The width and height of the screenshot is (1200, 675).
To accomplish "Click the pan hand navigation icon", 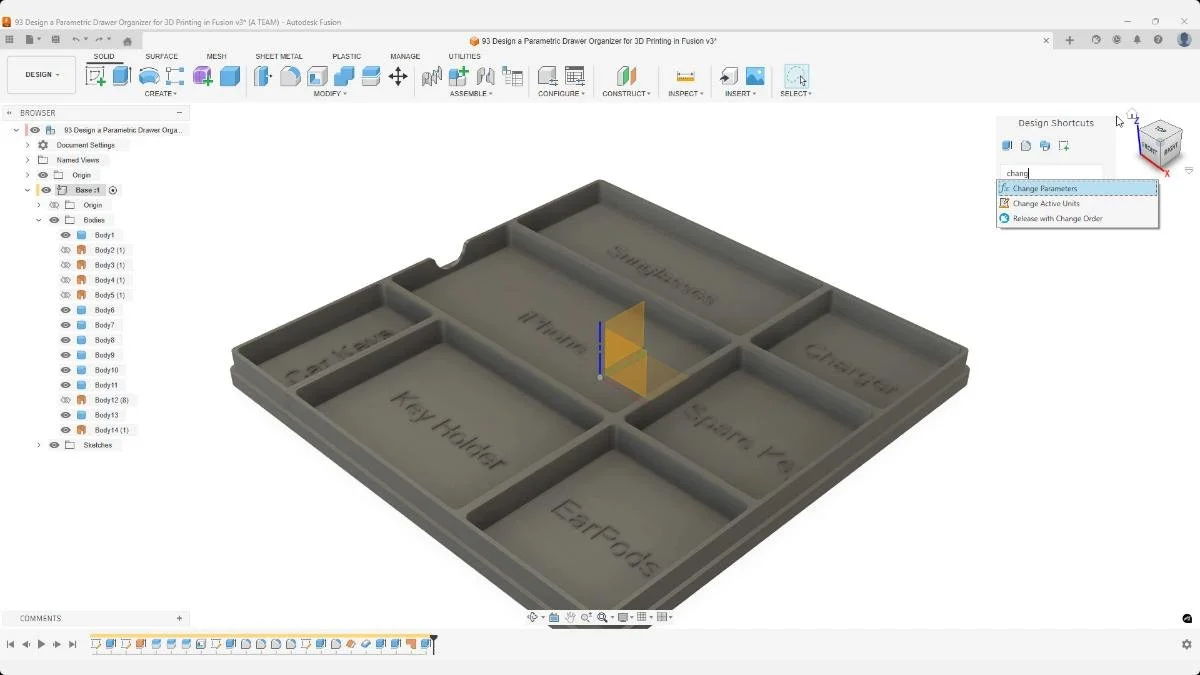I will click(x=569, y=617).
